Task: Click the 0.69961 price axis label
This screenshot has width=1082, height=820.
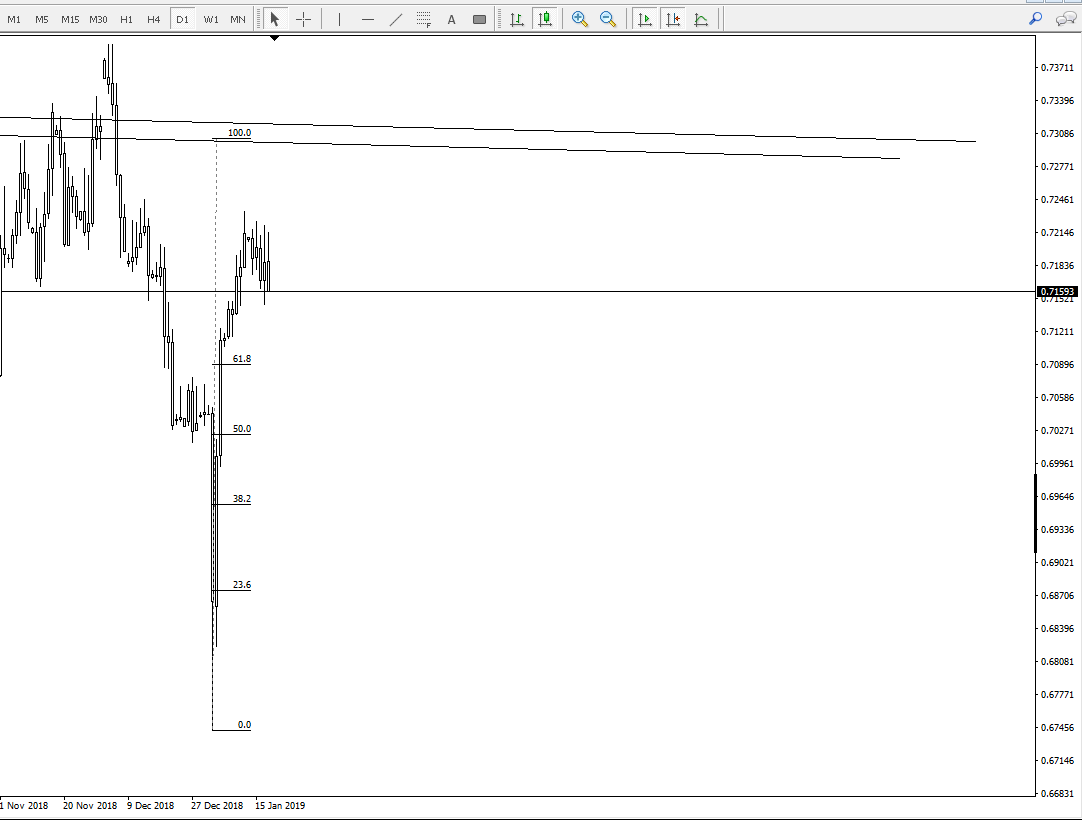Action: pyautogui.click(x=1057, y=464)
